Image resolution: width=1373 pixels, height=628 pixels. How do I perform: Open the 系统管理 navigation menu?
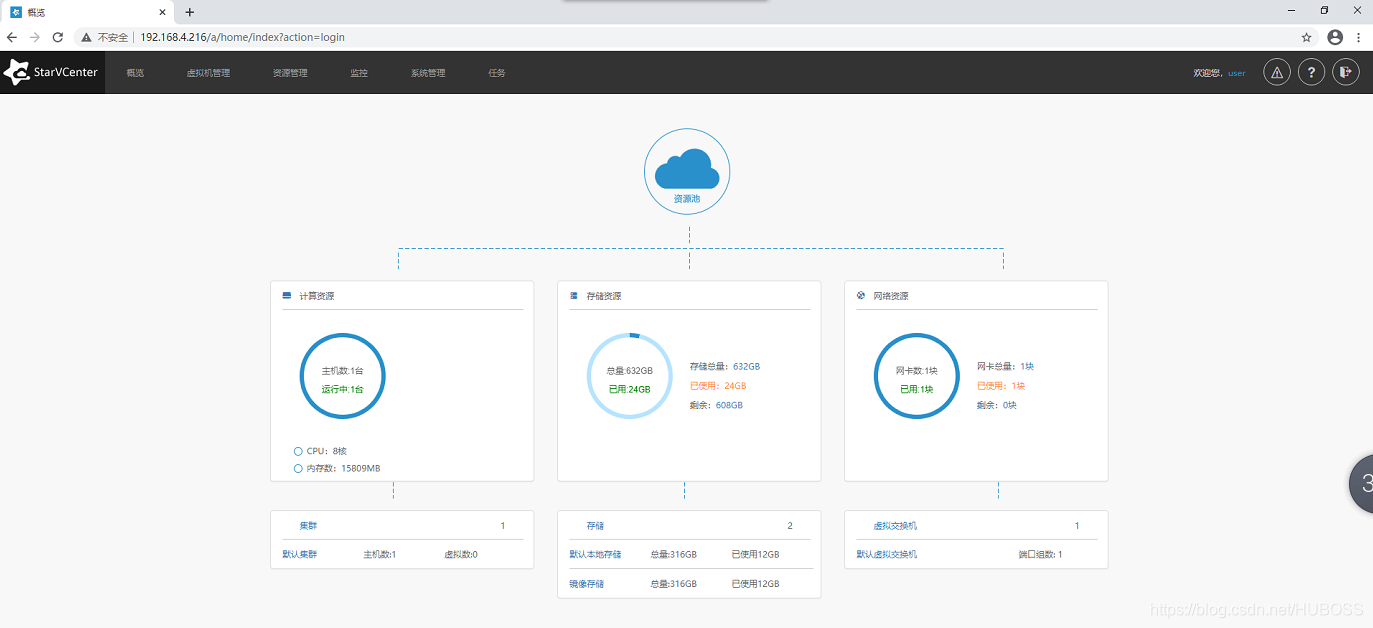[x=428, y=73]
